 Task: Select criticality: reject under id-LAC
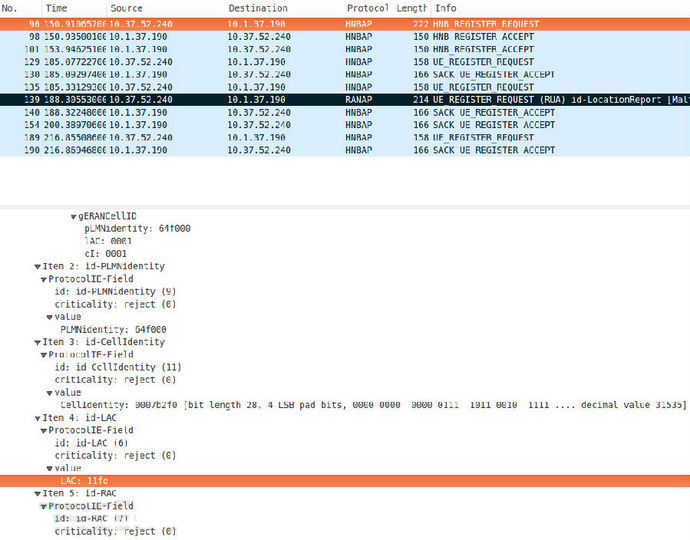pos(115,456)
